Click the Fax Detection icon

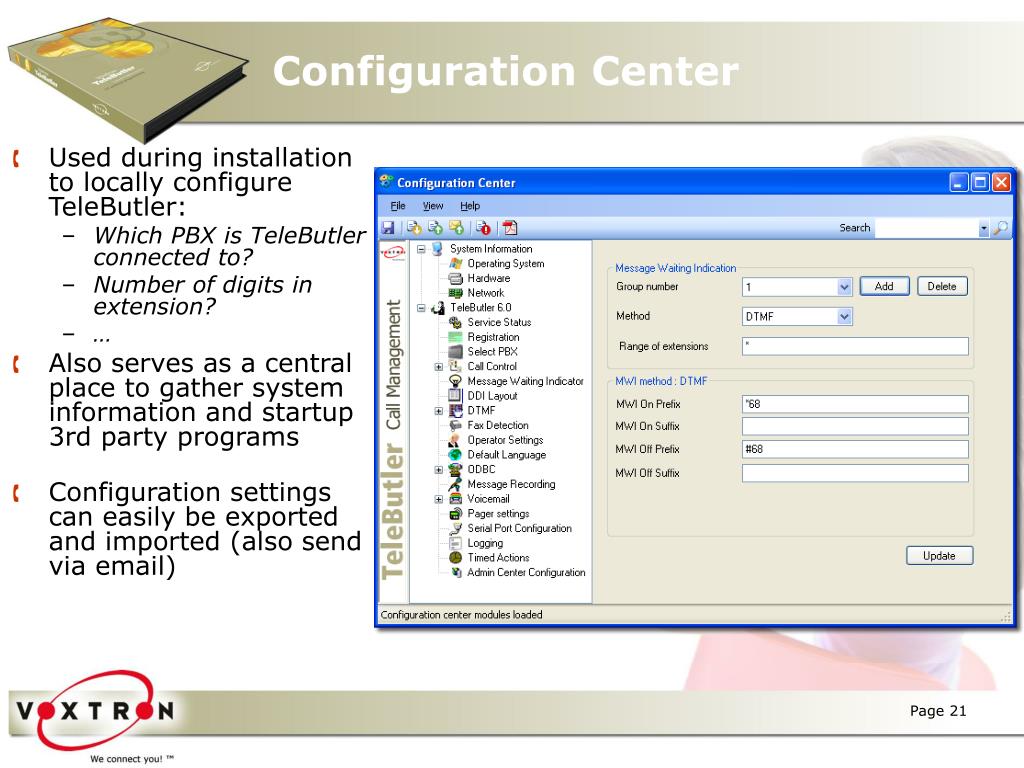(456, 425)
